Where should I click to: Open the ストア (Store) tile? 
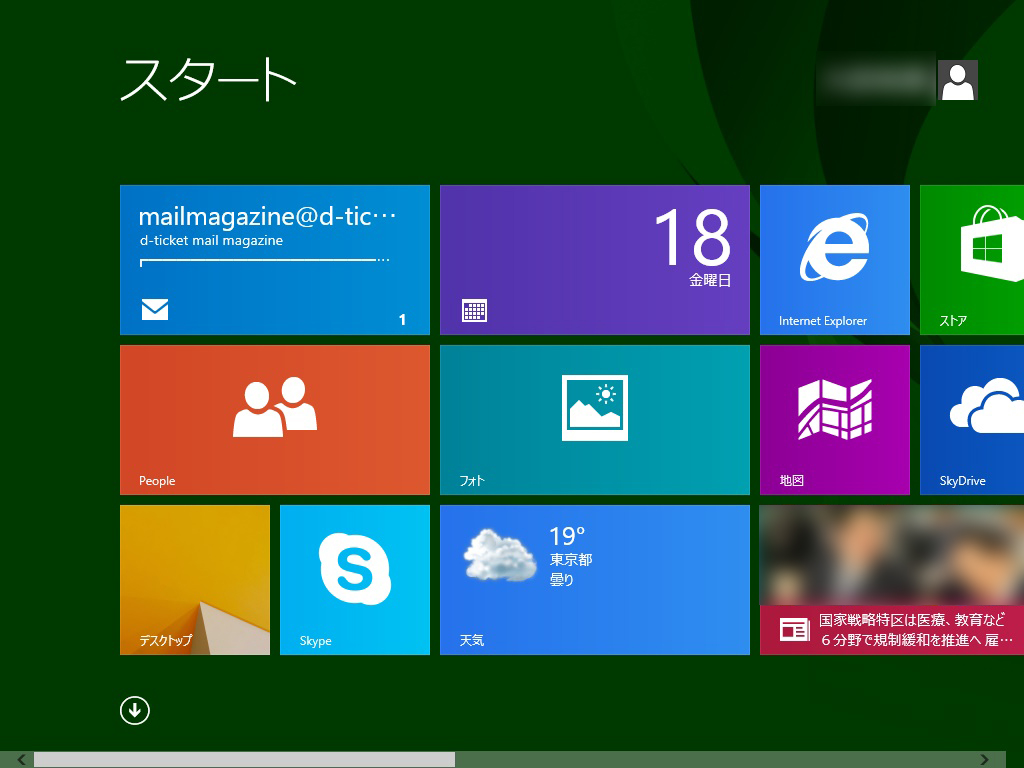pyautogui.click(x=972, y=260)
